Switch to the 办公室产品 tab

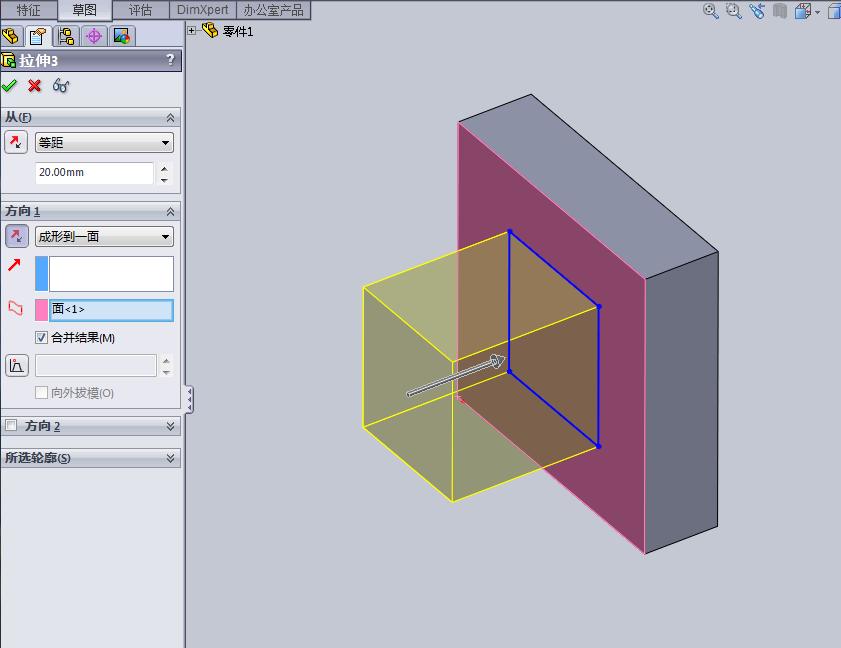click(x=273, y=10)
